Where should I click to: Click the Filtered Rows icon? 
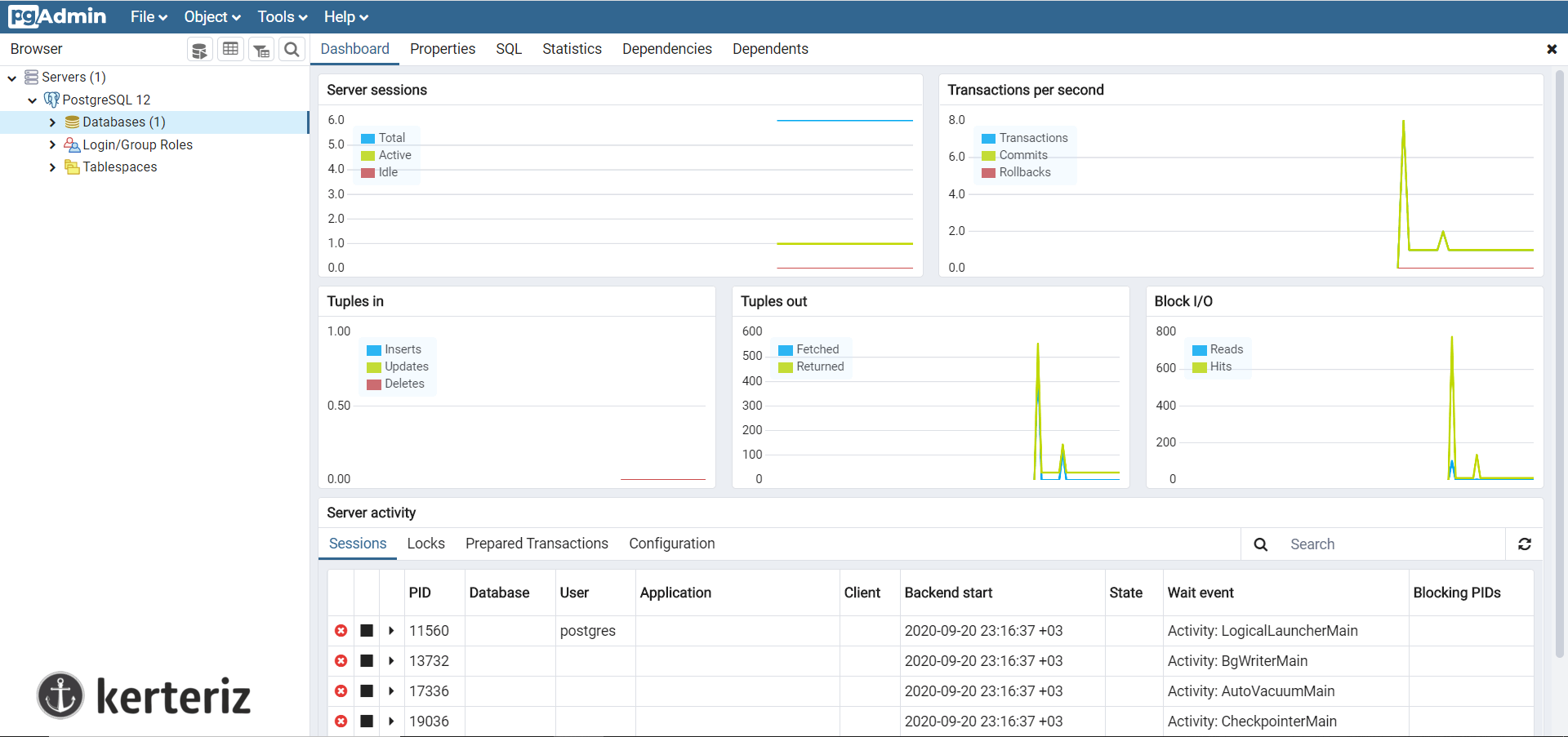click(261, 50)
